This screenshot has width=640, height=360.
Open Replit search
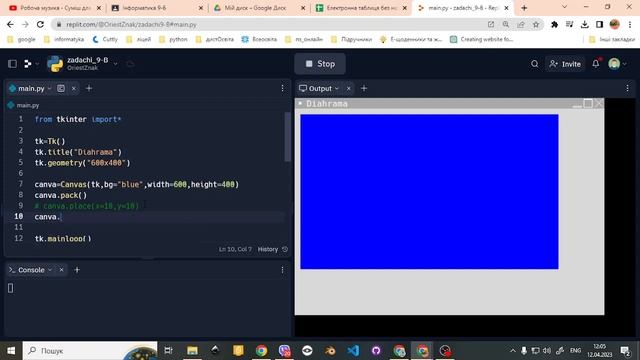[535, 64]
